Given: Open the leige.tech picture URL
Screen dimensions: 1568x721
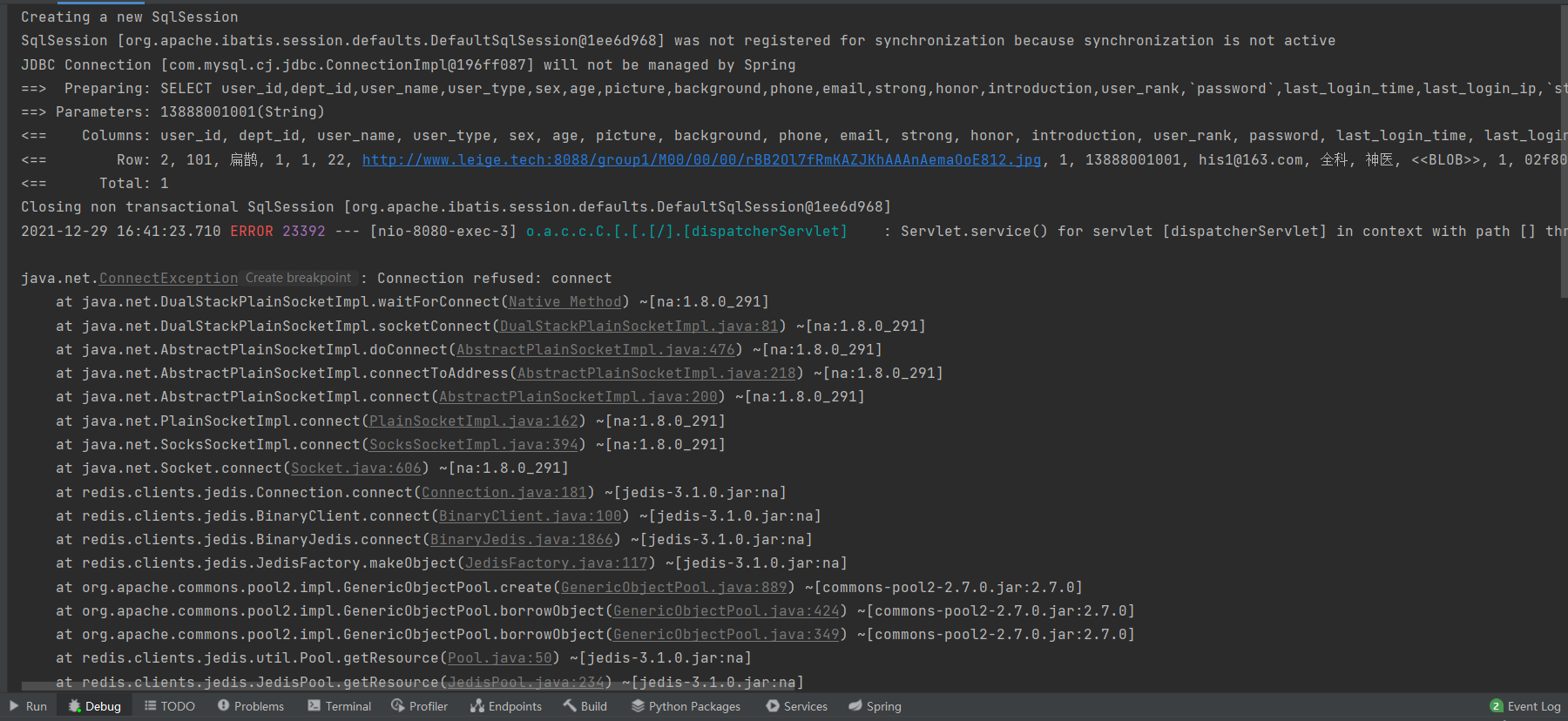Looking at the screenshot, I should (701, 160).
